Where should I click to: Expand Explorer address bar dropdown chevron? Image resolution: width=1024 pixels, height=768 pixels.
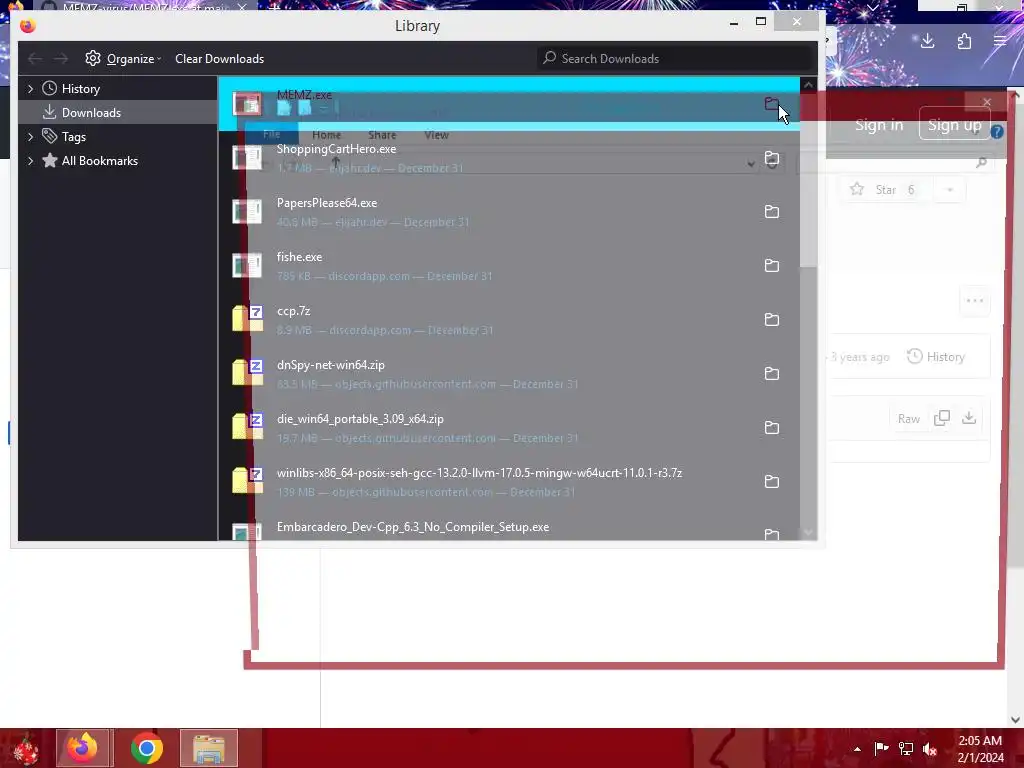(751, 164)
